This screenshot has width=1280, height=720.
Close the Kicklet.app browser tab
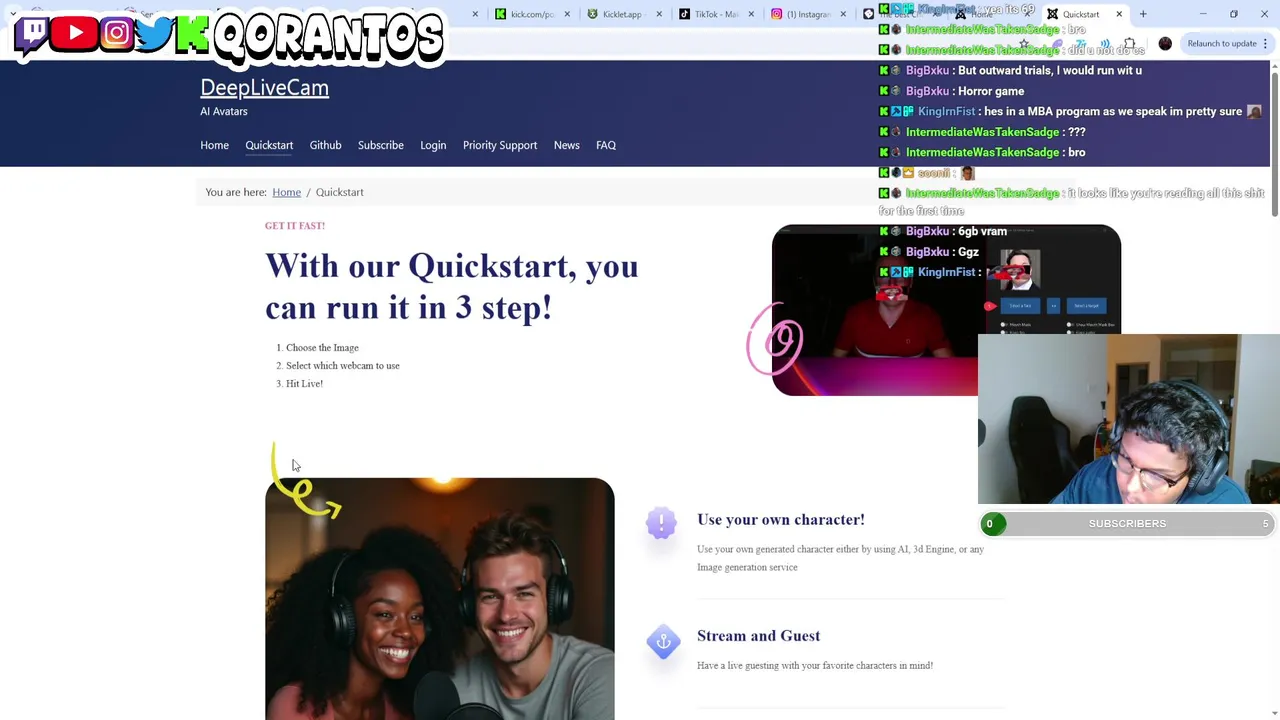pos(659,14)
